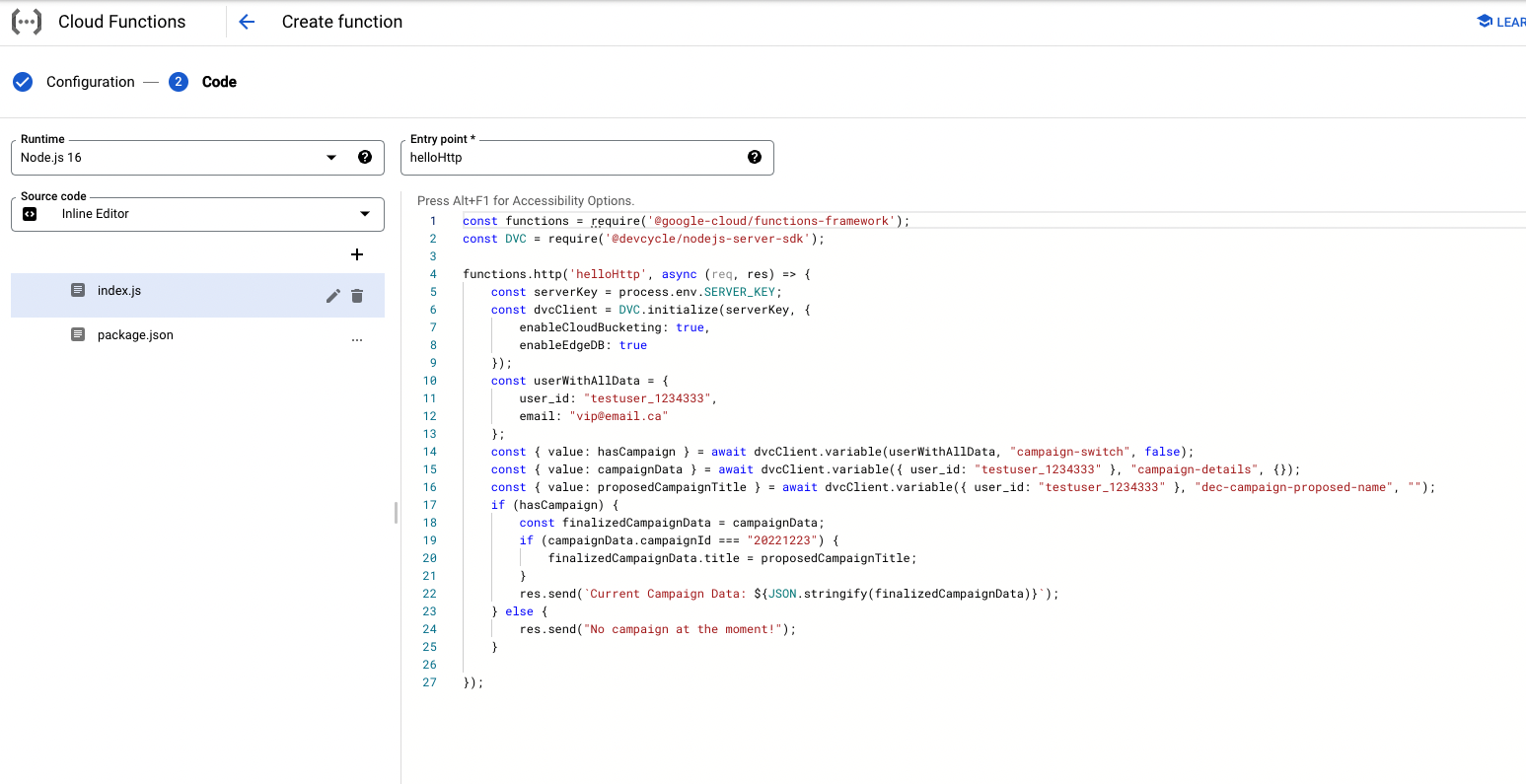This screenshot has width=1526, height=784.
Task: Click the Inline Editor code icon
Action: pos(30,214)
